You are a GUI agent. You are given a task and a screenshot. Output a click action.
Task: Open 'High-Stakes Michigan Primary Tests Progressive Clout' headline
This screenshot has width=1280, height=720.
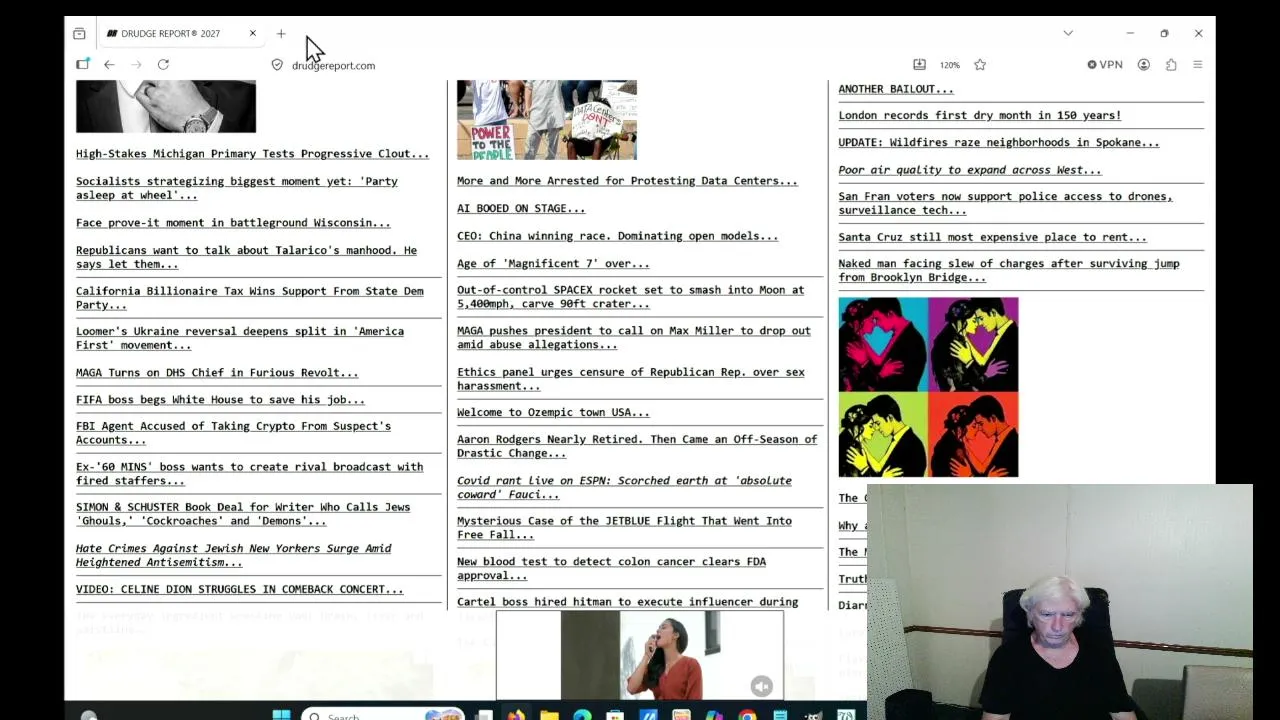(x=252, y=154)
